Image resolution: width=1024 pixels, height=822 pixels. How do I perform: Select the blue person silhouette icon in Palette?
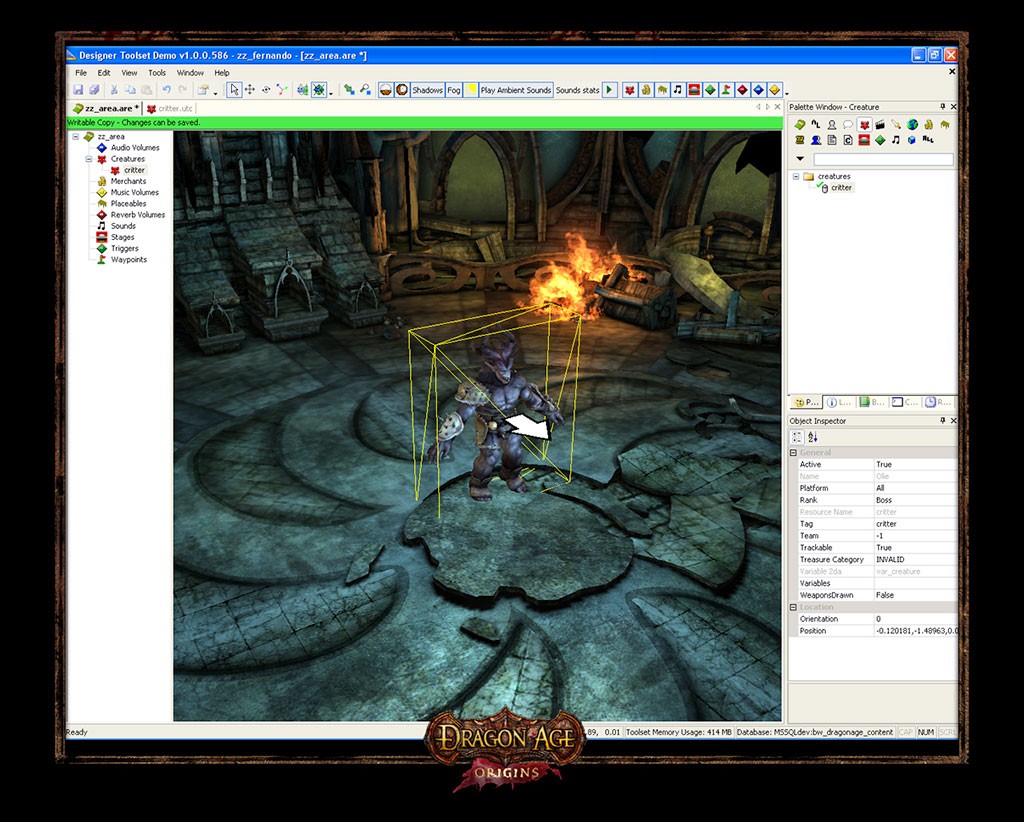816,140
